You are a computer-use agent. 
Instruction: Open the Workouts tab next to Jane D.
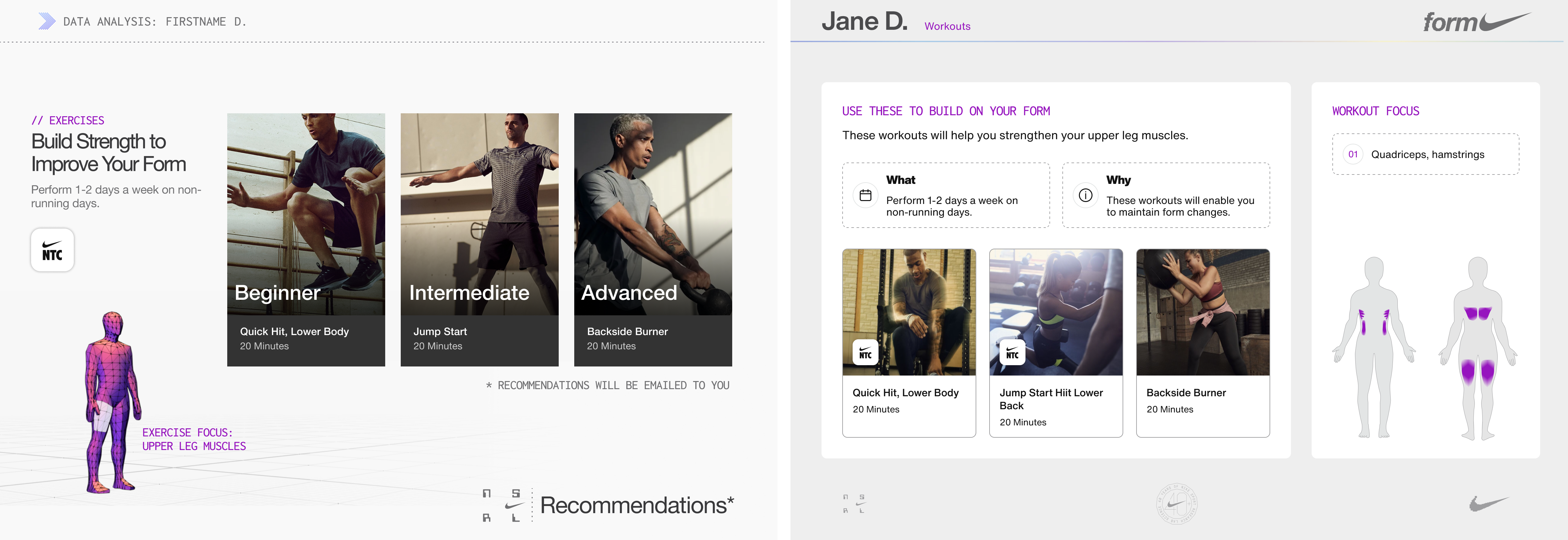947,26
